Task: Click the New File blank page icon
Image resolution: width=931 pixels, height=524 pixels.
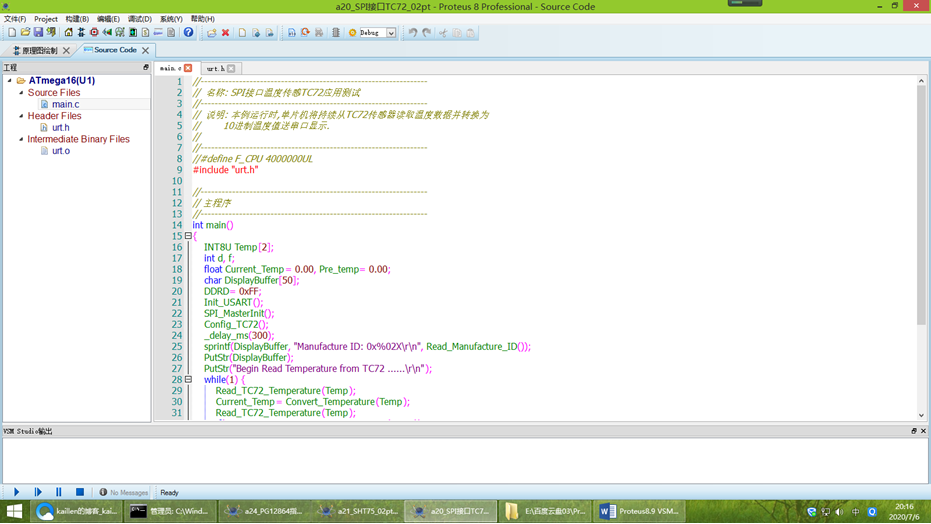Action: [x=242, y=33]
